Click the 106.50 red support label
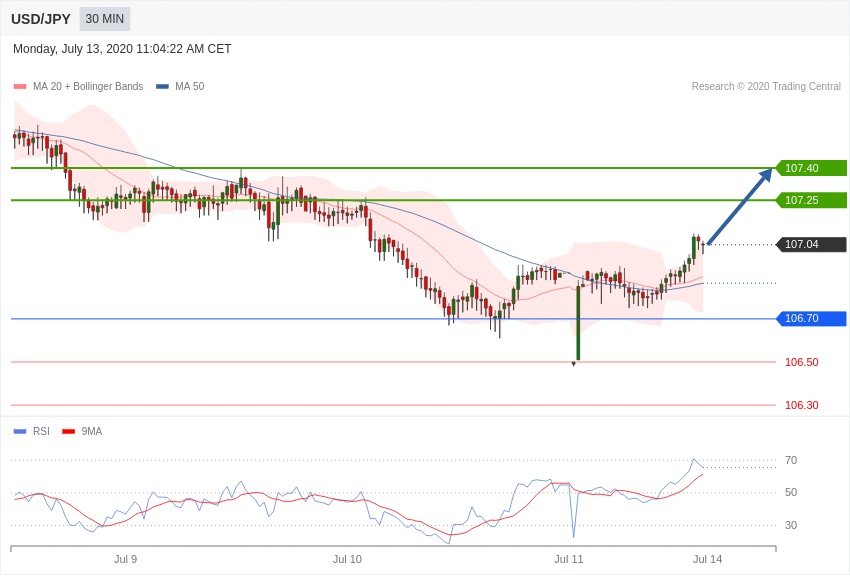The image size is (850, 576). (x=801, y=362)
